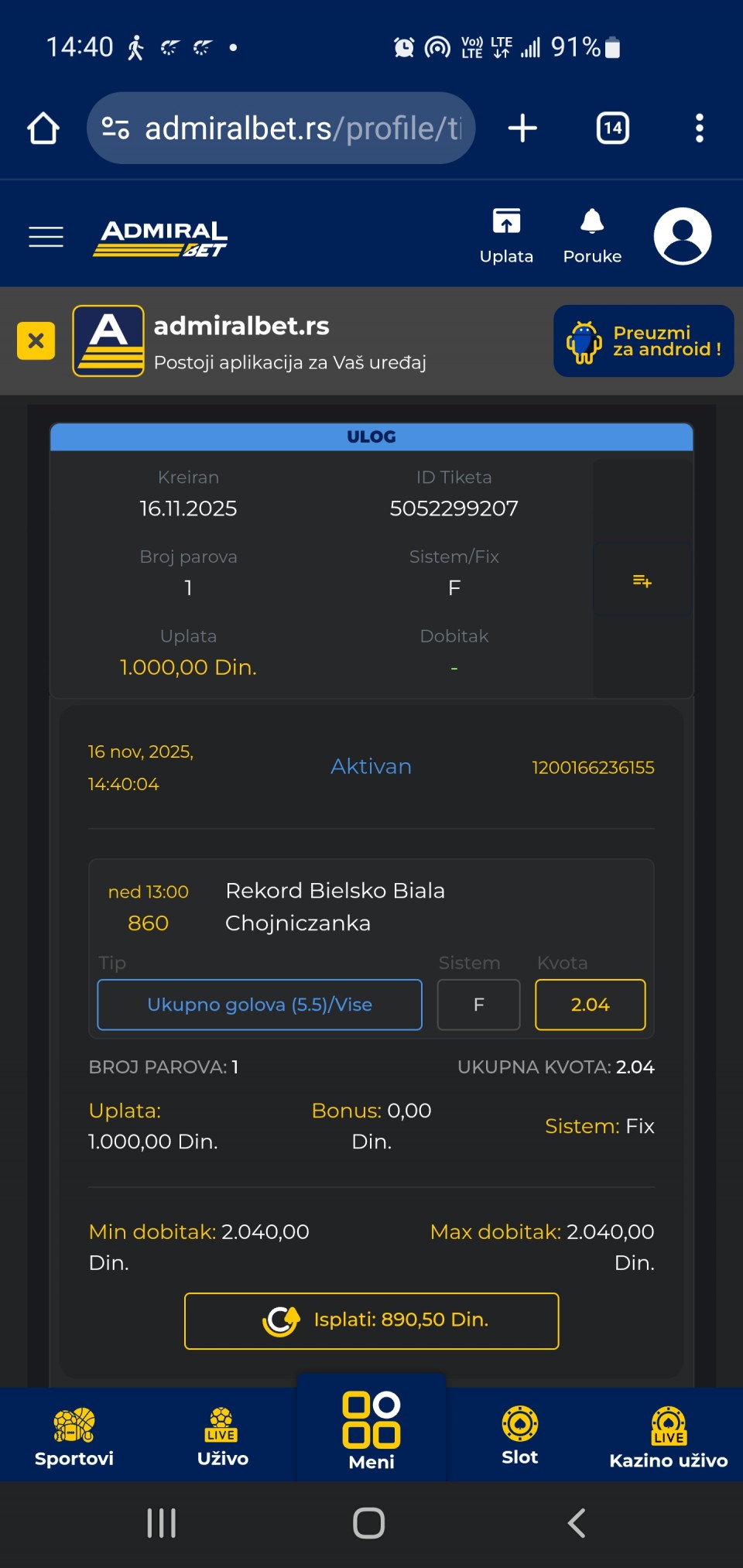Open the hamburger side menu
743x1568 pixels.
(x=46, y=237)
